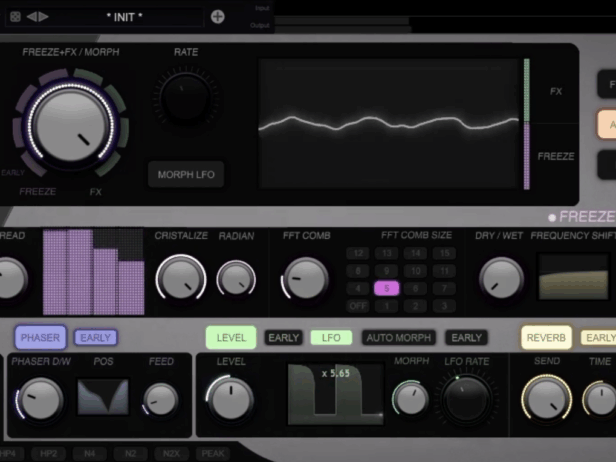Toggle the EARLY button beside PHASER

pos(95,337)
